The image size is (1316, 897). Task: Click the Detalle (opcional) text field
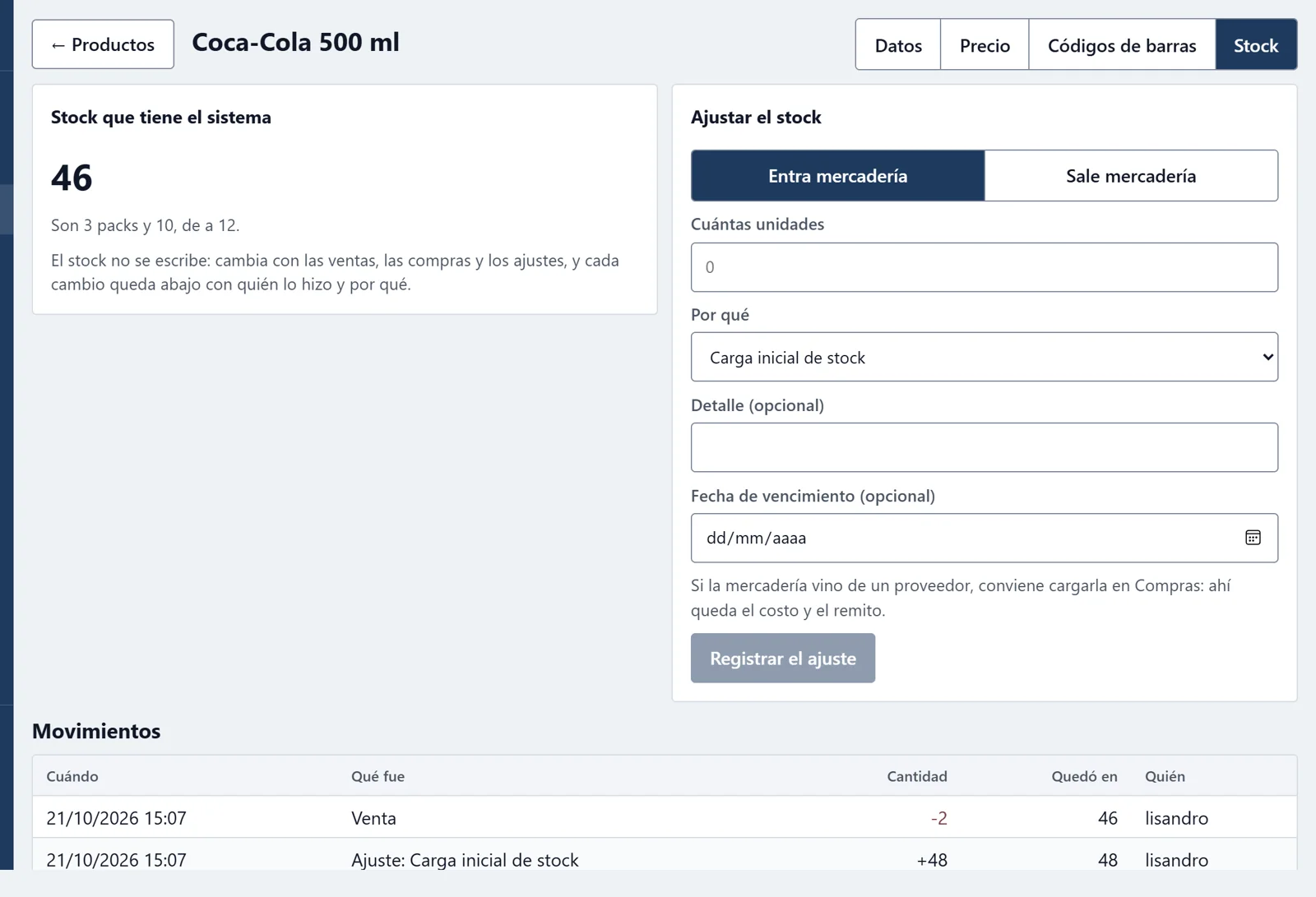coord(985,447)
